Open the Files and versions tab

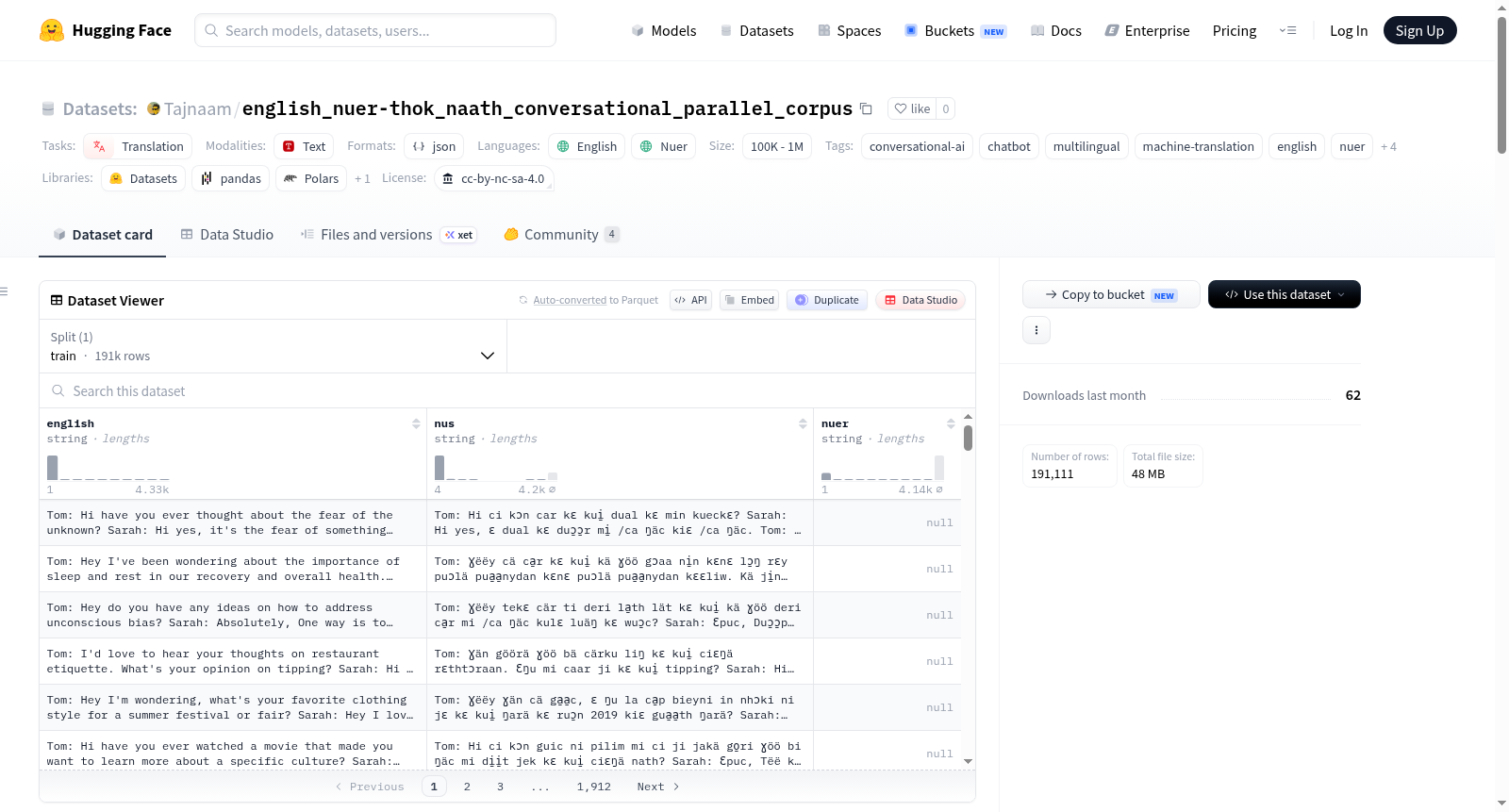pos(388,235)
